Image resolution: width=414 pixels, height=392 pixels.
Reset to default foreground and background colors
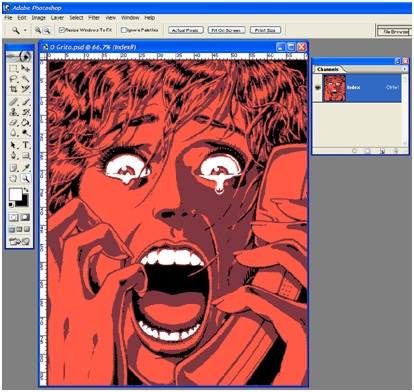pyautogui.click(x=11, y=204)
